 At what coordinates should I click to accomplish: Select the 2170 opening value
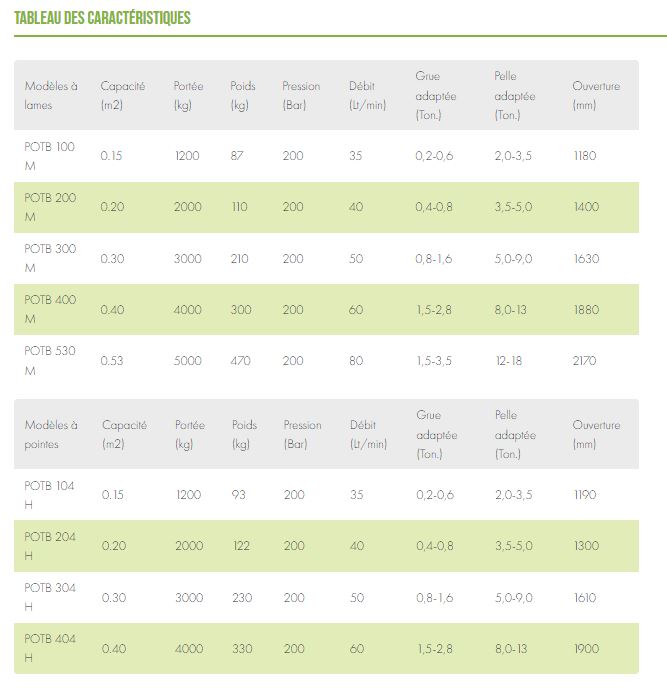[587, 361]
